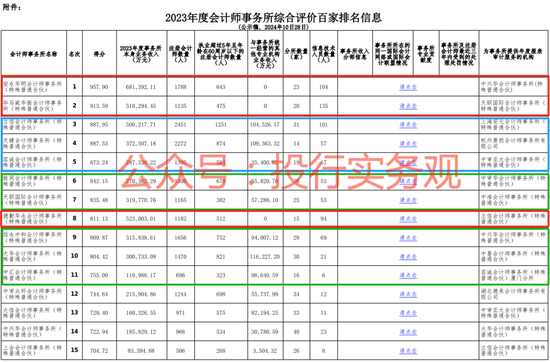Select score value 835.48
This screenshot has width=550, height=362.
pyautogui.click(x=99, y=200)
